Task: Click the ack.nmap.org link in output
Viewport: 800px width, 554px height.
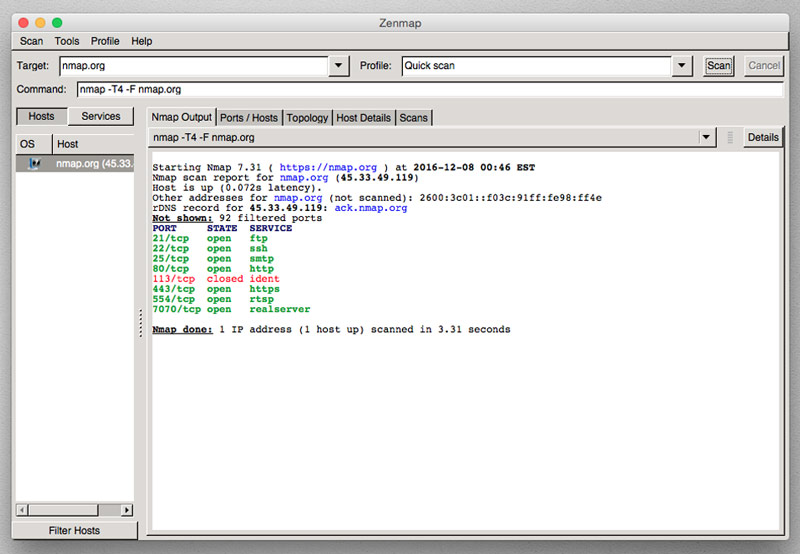Action: pyautogui.click(x=371, y=208)
